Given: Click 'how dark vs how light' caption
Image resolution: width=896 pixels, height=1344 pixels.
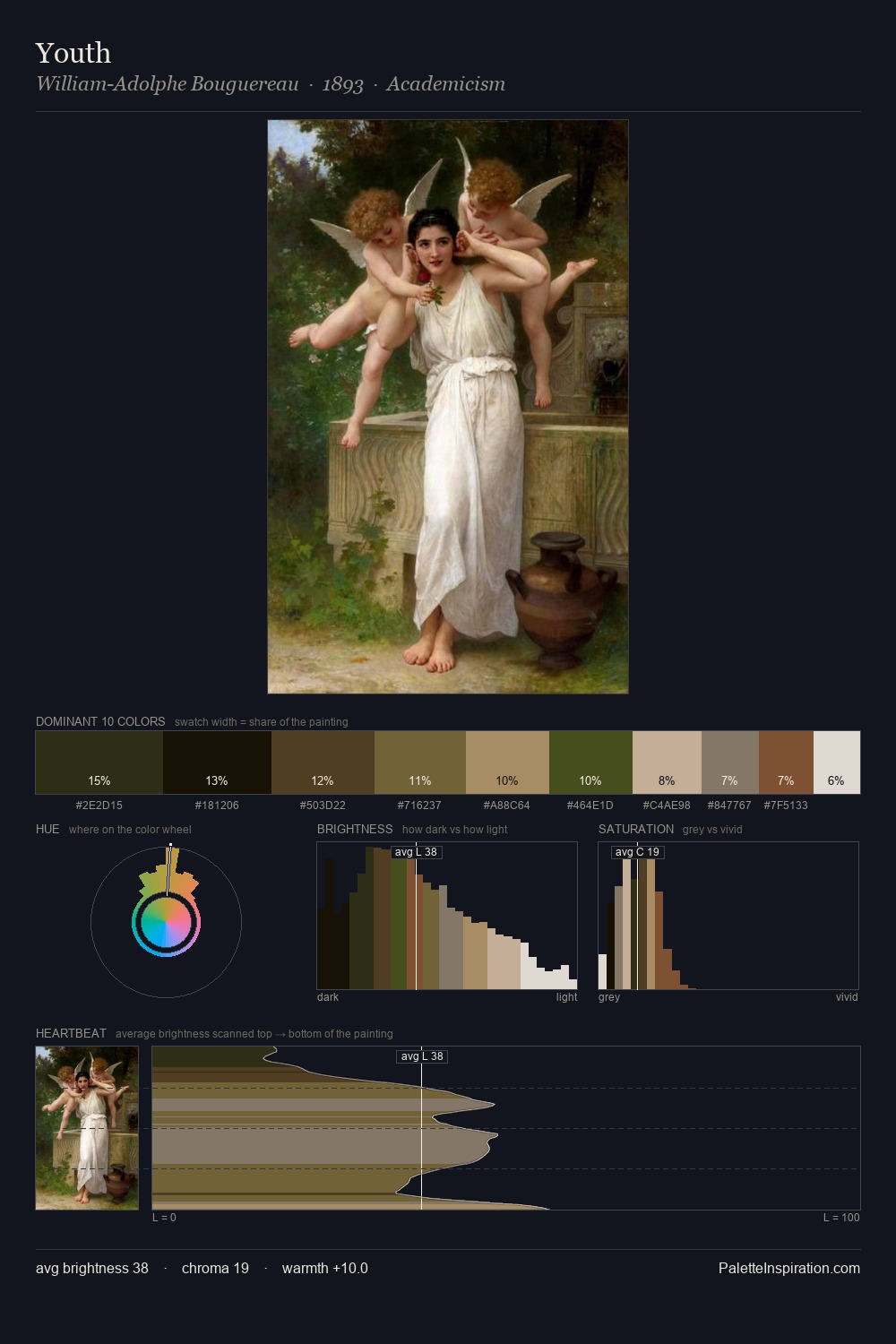Looking at the screenshot, I should coord(454,830).
